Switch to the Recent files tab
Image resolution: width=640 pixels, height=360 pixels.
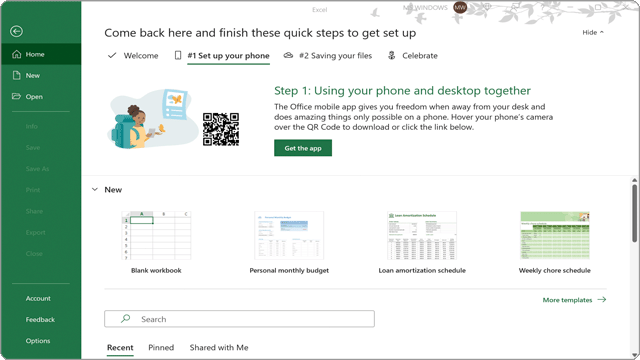coord(120,348)
